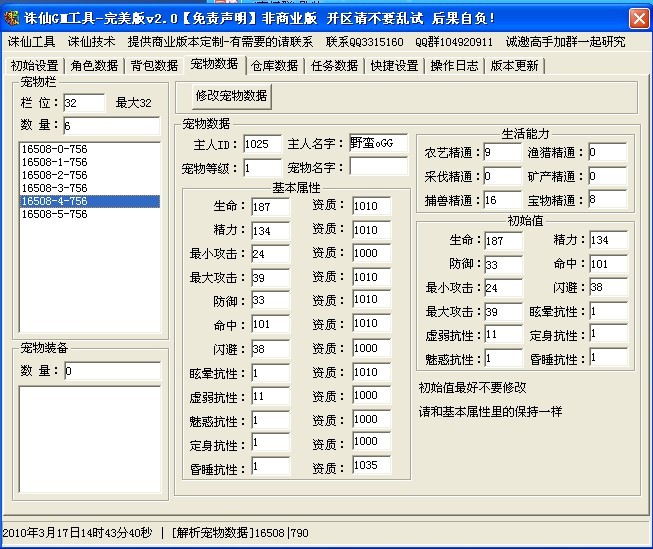
Task: Select pet entry 16508-0-756 in the list
Action: 54,149
